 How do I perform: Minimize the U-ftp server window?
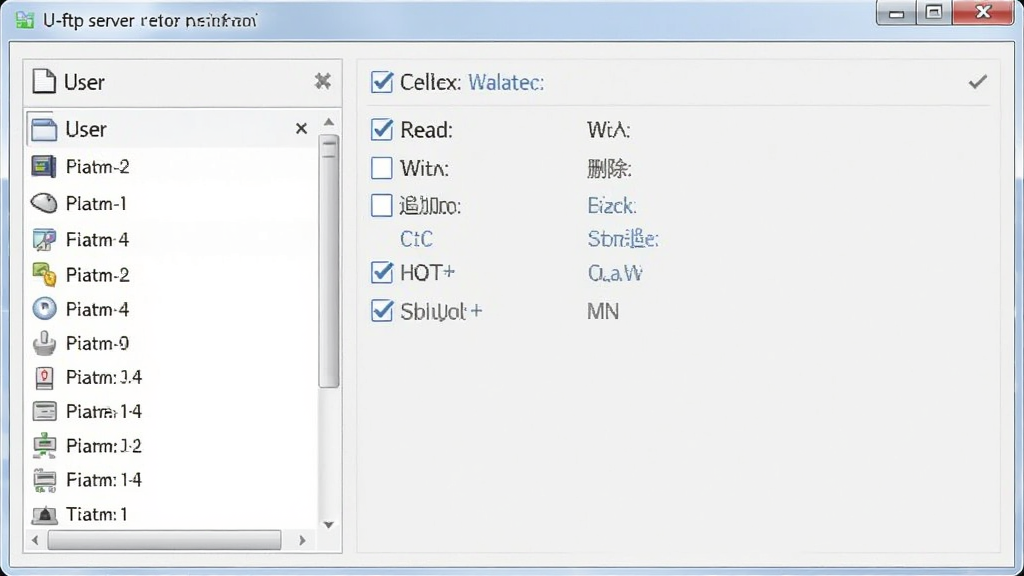[x=897, y=13]
